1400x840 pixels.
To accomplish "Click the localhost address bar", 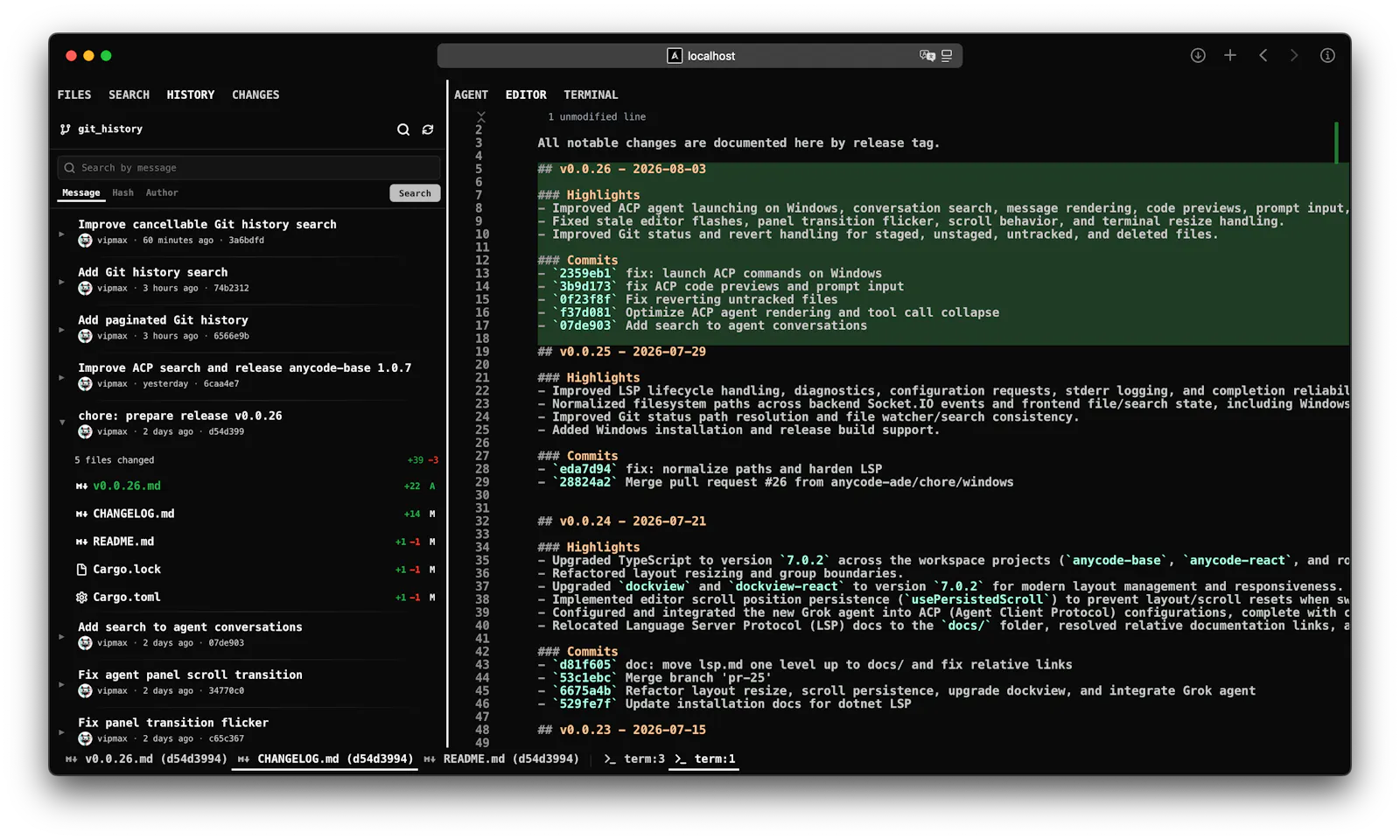I will point(700,56).
